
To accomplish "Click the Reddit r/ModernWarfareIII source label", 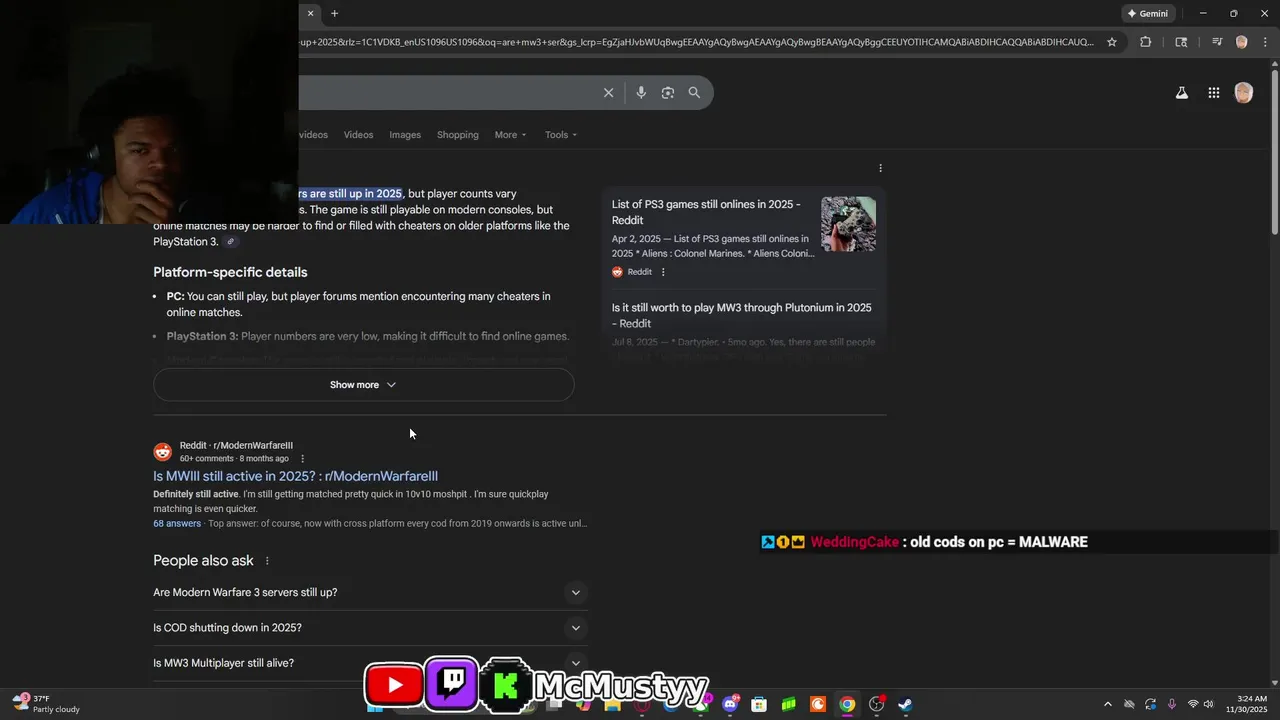I will coord(236,445).
